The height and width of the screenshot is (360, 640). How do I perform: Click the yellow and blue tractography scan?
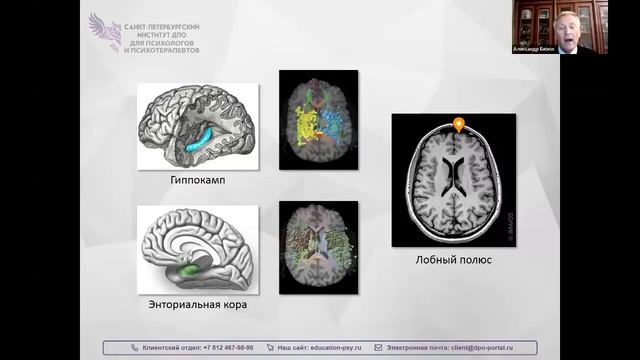point(318,120)
